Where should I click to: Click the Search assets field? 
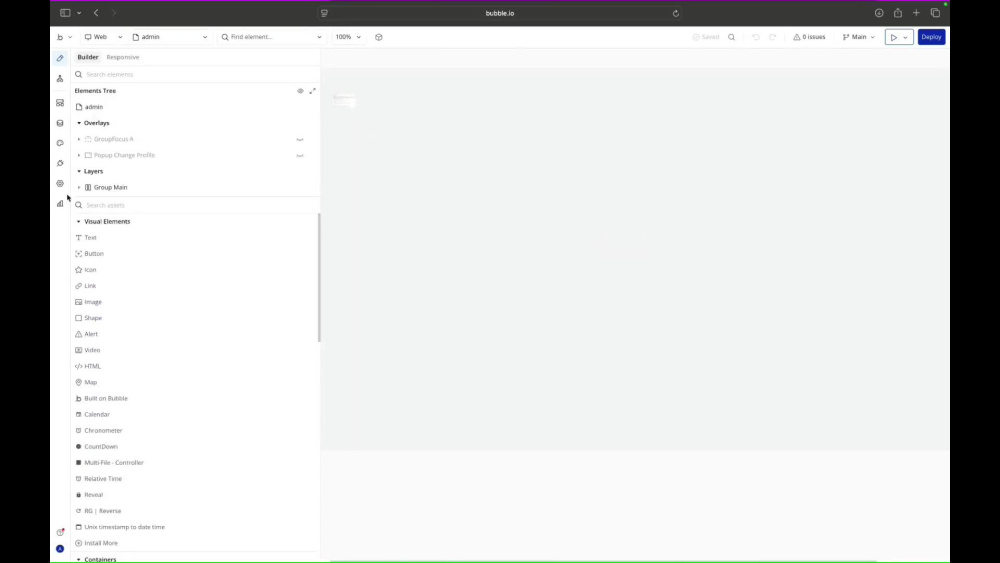point(195,205)
